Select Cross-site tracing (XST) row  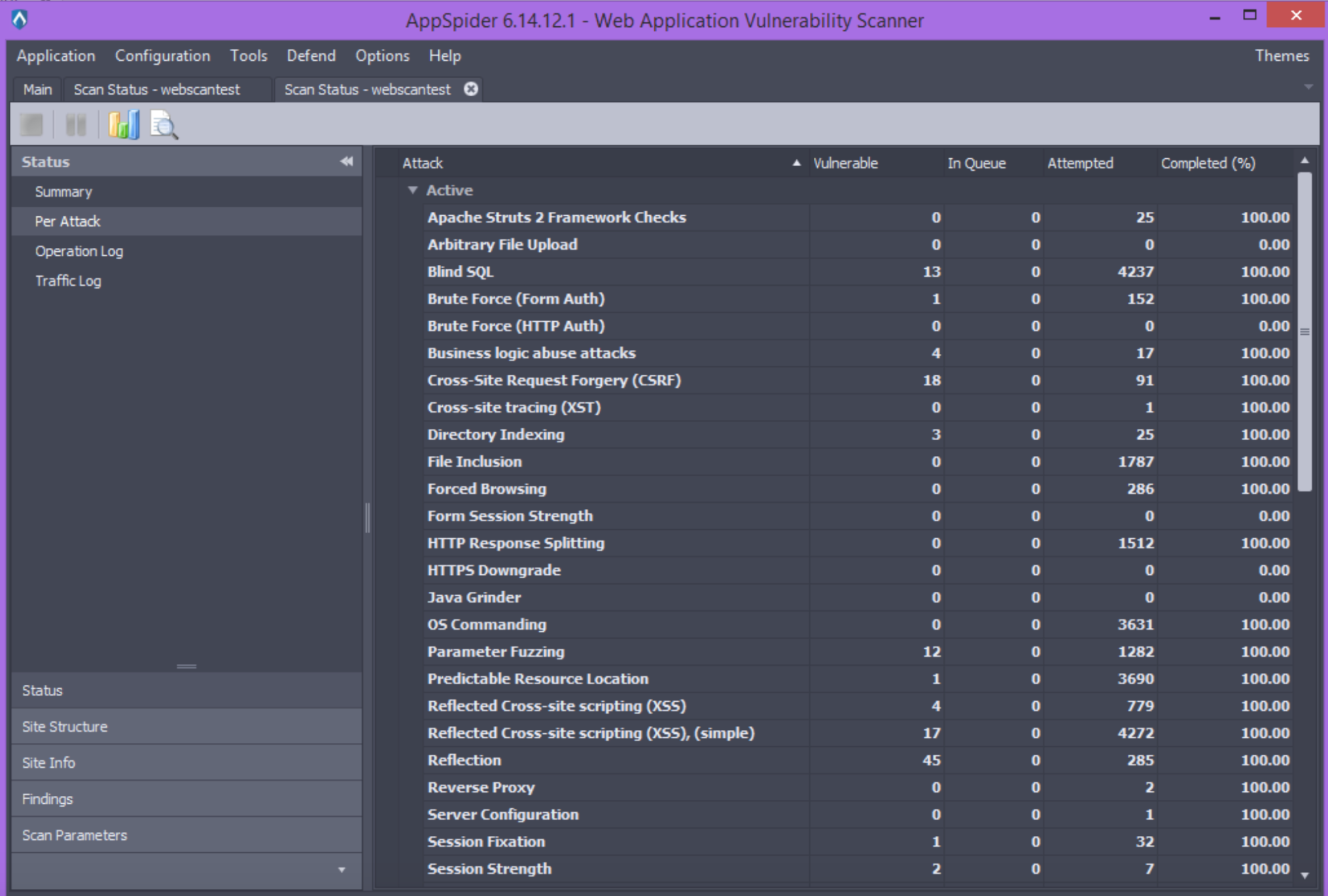858,407
